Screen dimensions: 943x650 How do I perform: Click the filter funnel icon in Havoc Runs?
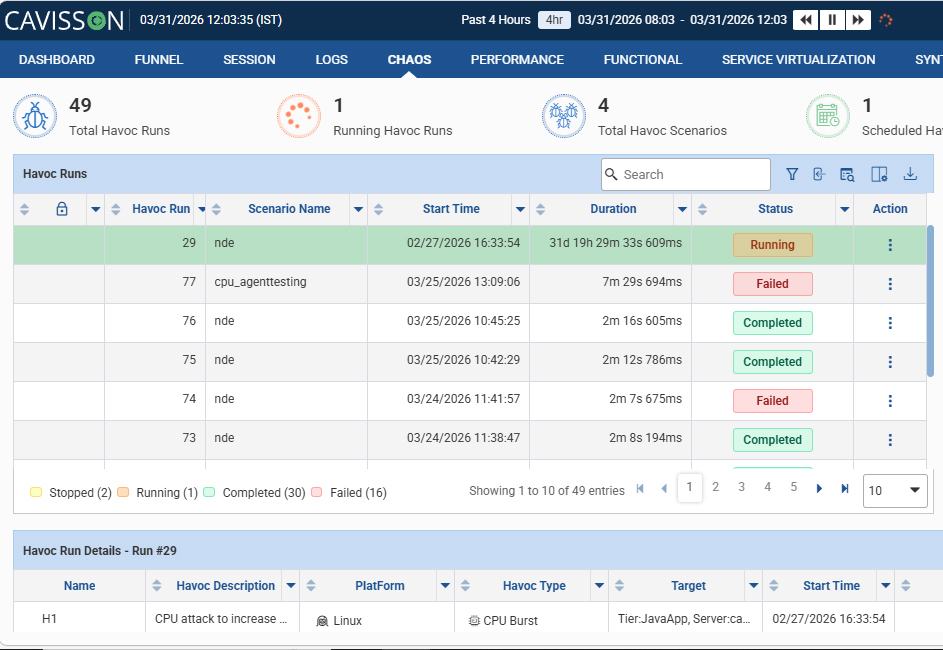pyautogui.click(x=792, y=174)
